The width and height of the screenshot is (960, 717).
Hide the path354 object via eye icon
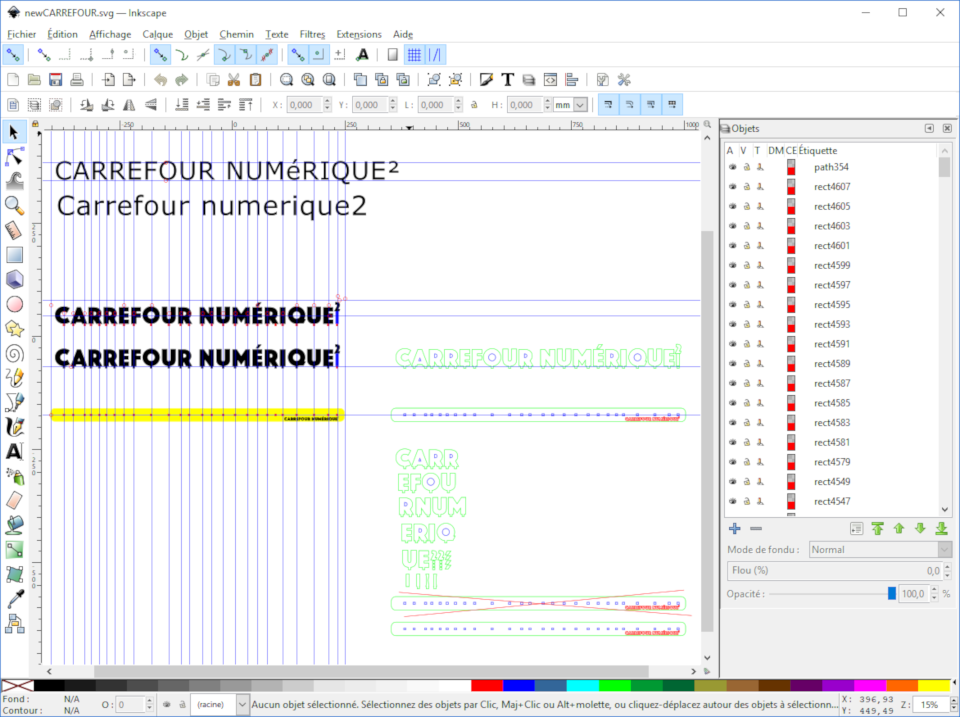tap(732, 167)
